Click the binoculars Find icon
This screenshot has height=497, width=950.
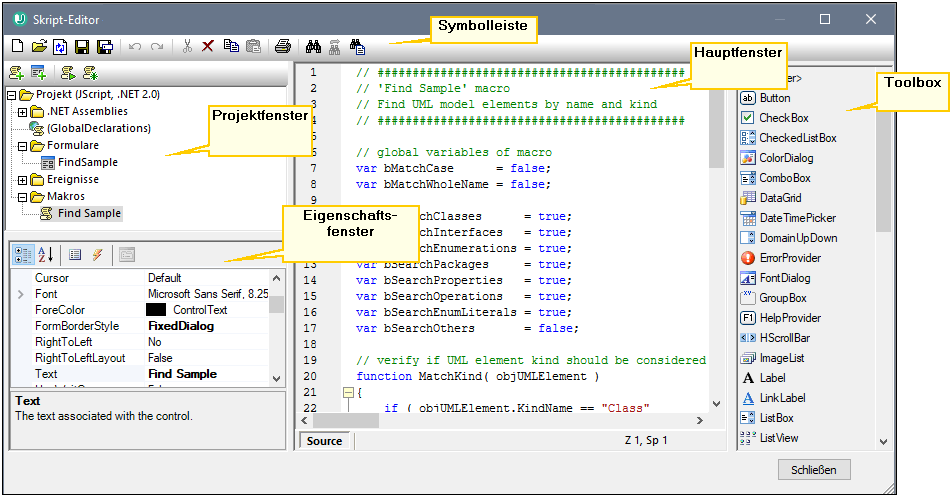312,46
